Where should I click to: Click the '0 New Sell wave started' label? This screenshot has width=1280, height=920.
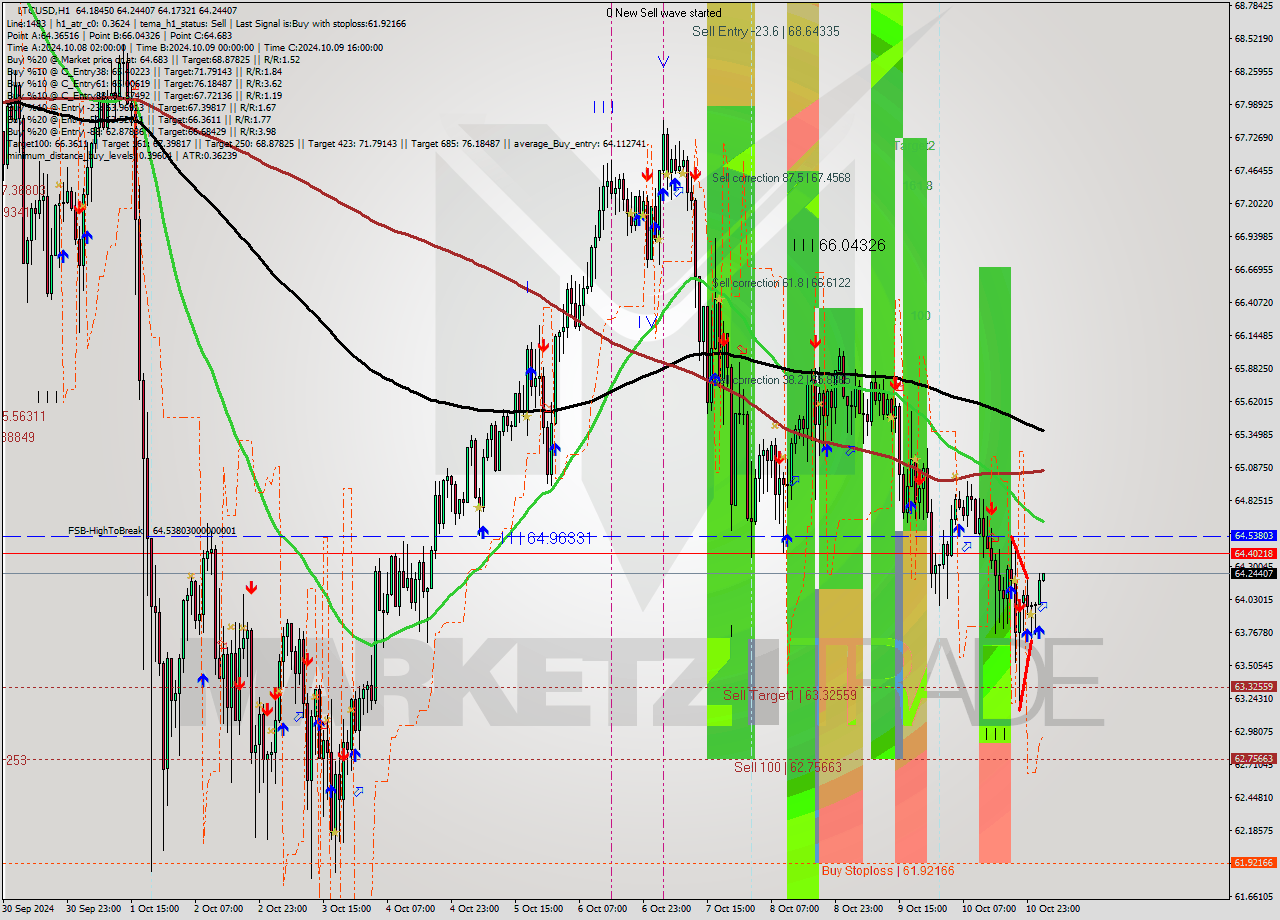coord(664,13)
